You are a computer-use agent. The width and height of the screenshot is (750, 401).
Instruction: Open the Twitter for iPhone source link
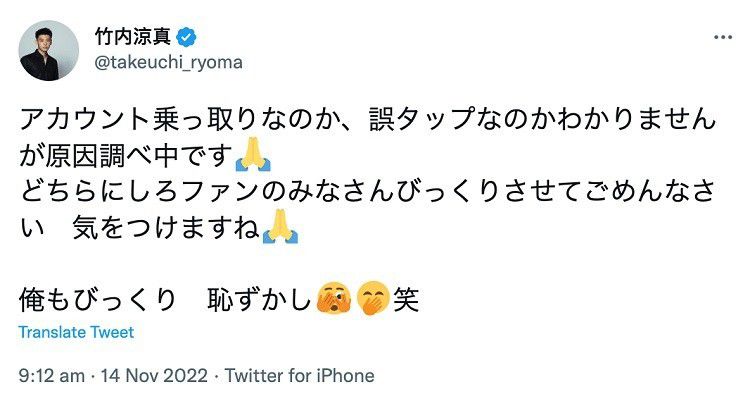tap(300, 376)
